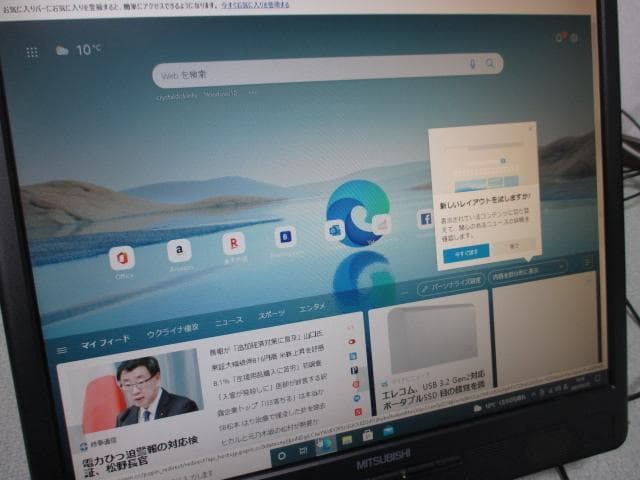Click the taskbar weather cloud icon

pos(477,409)
